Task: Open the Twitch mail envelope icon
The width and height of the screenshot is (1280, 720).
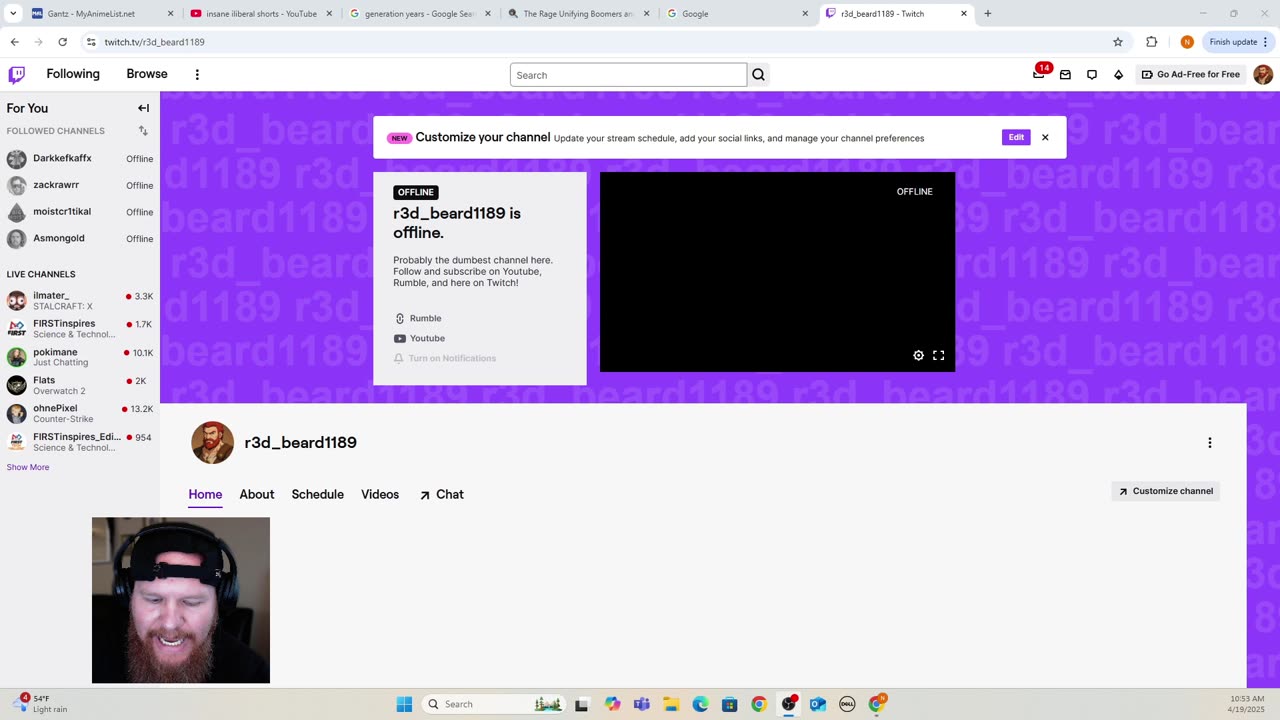Action: (1065, 74)
